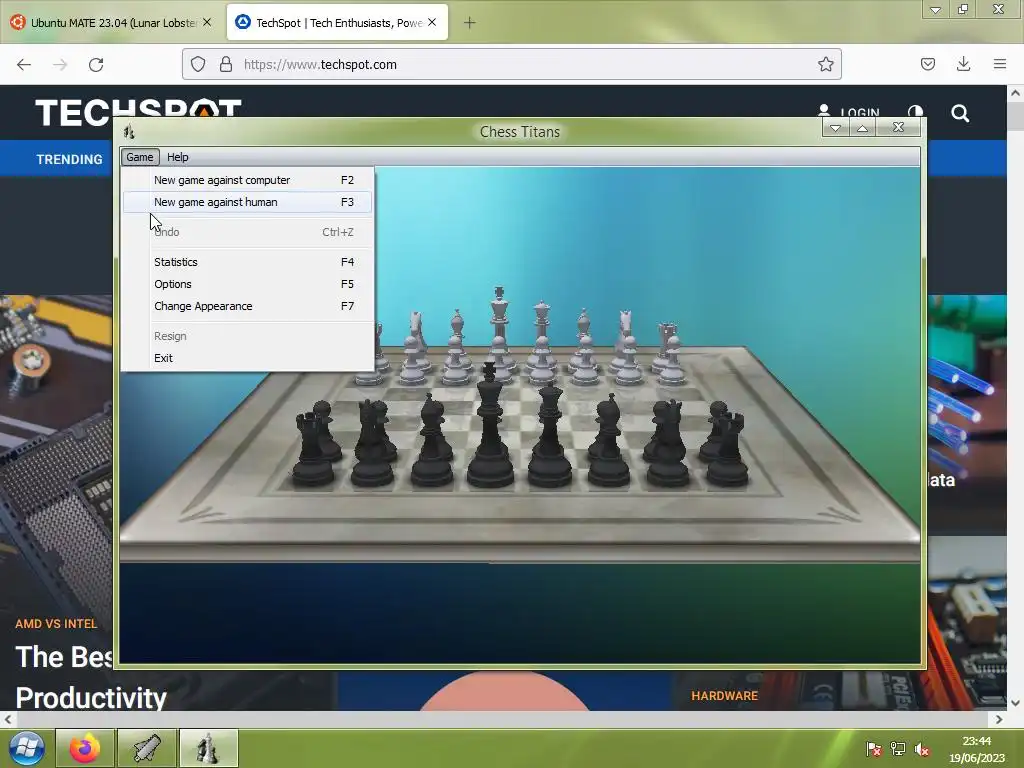Click Exit in the Game menu
This screenshot has height=768, width=1024.
click(248, 358)
